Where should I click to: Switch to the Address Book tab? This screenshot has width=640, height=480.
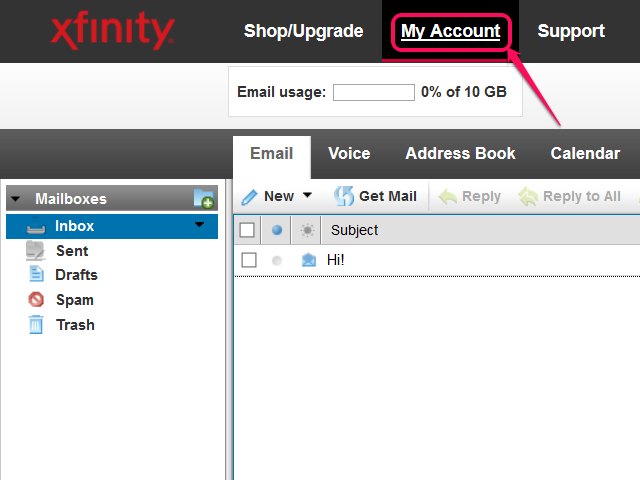click(460, 153)
